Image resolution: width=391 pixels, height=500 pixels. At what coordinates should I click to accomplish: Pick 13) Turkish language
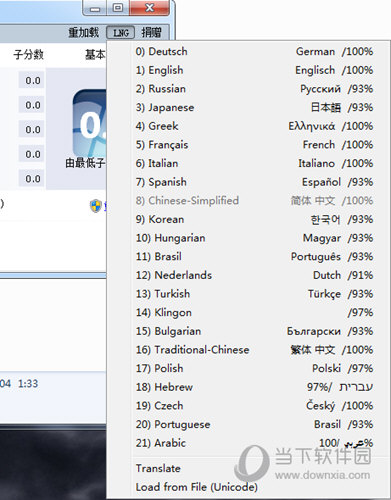(x=248, y=294)
